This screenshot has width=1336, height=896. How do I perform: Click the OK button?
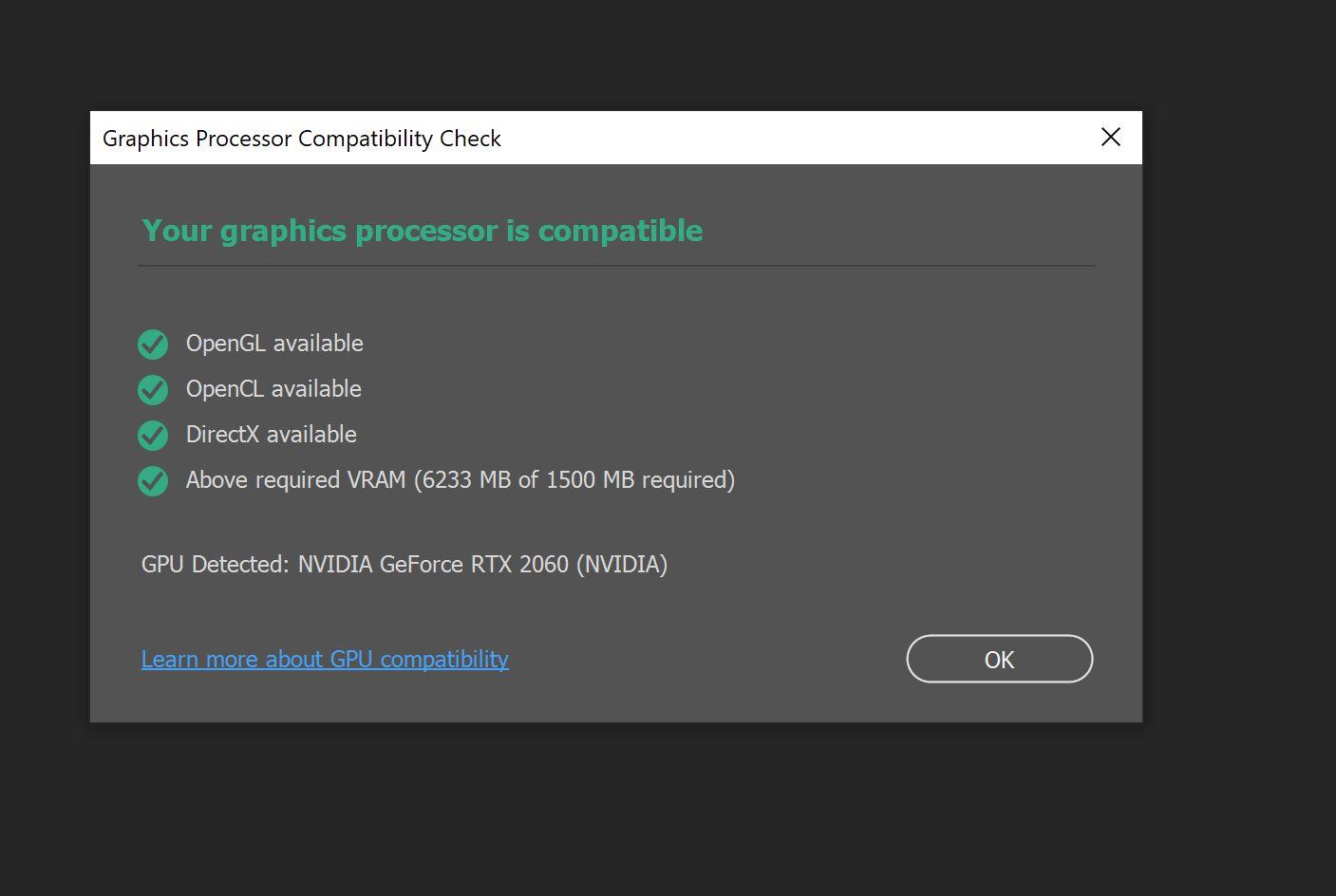coord(999,659)
